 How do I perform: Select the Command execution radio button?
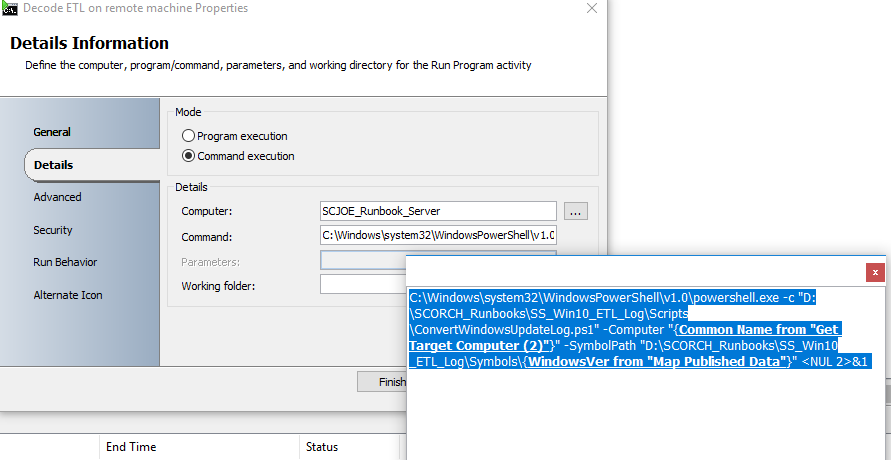tap(188, 156)
